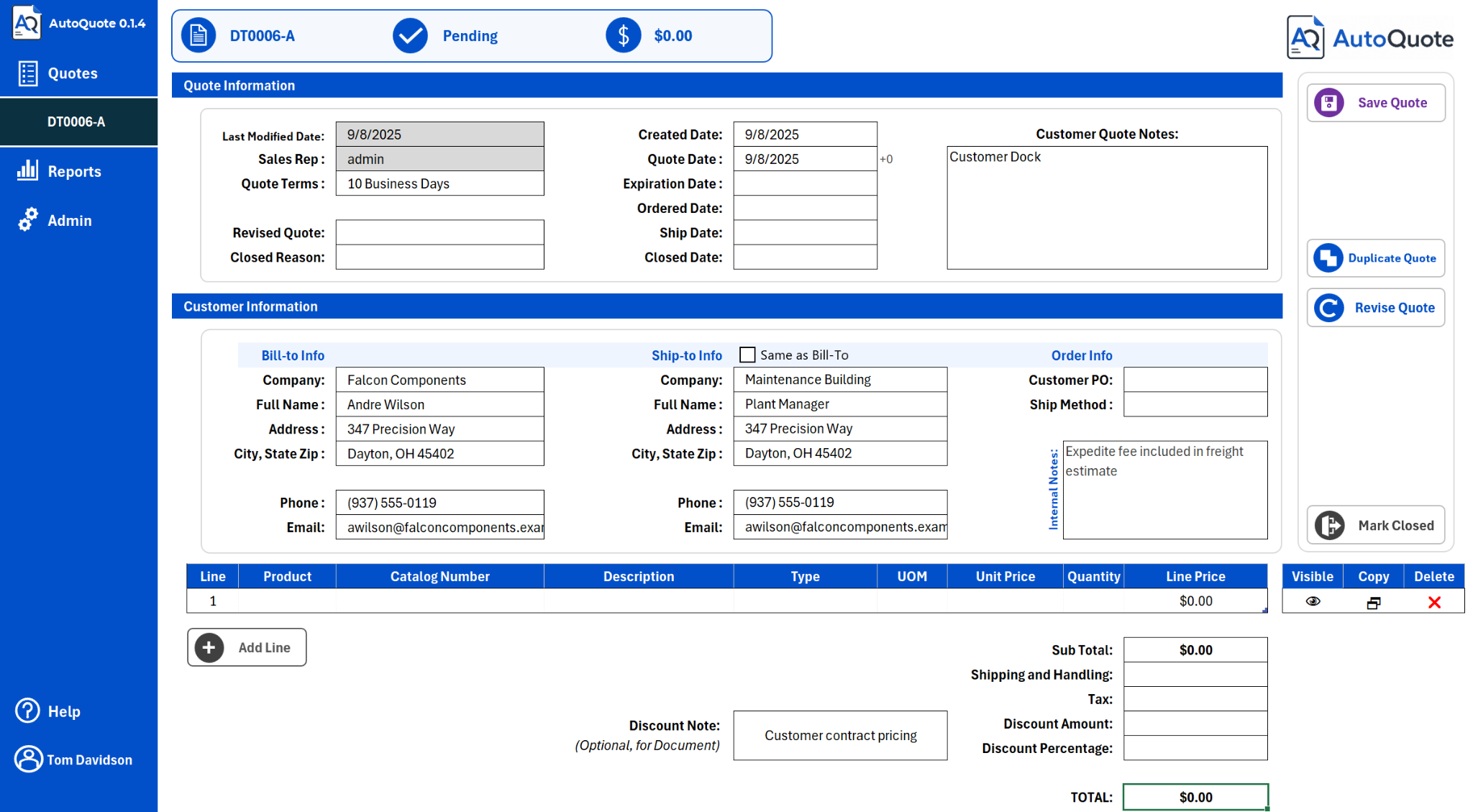Screen dimensions: 1473x812
Task: Click the dollar sign icon beside $0.00
Action: click(x=623, y=35)
